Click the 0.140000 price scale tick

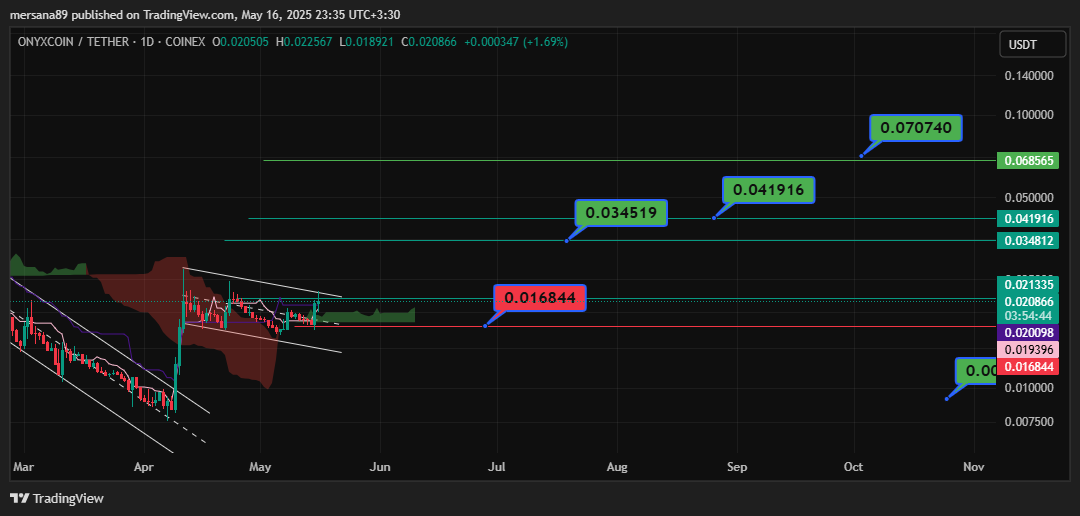click(x=1028, y=78)
